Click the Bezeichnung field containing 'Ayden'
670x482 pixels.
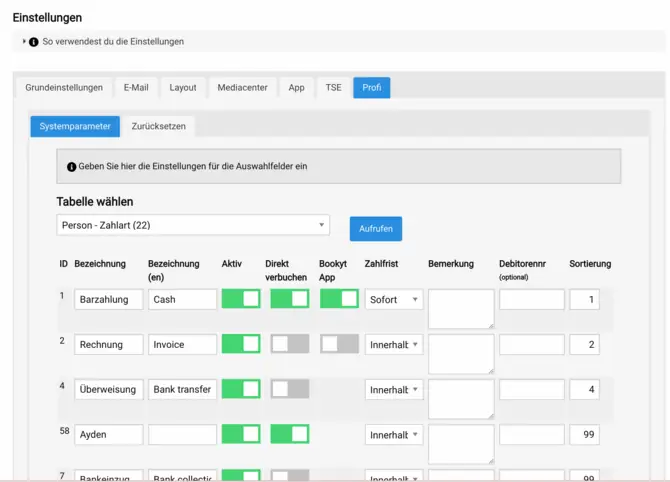tap(109, 435)
